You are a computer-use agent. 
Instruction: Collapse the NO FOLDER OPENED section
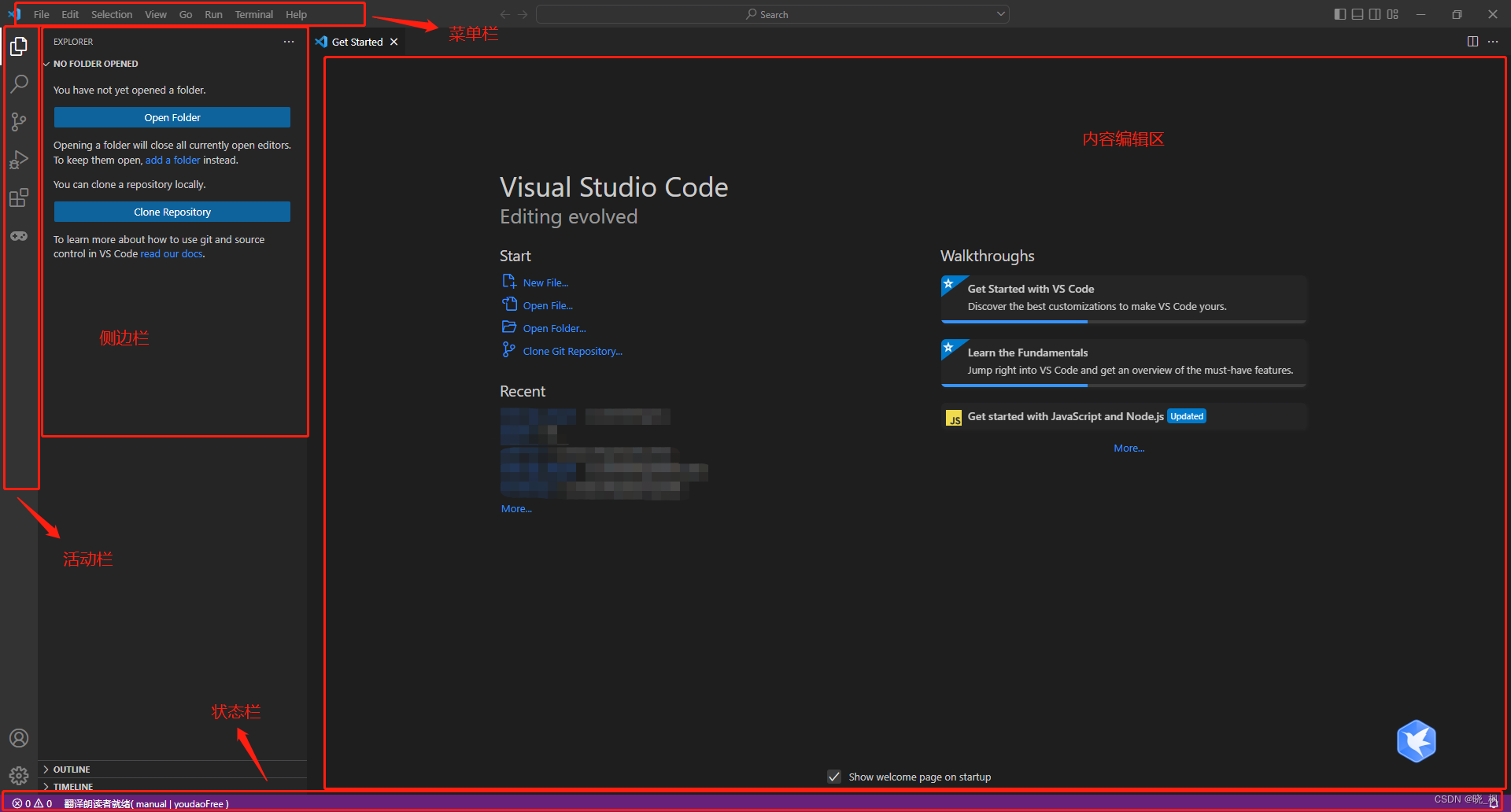tap(95, 64)
